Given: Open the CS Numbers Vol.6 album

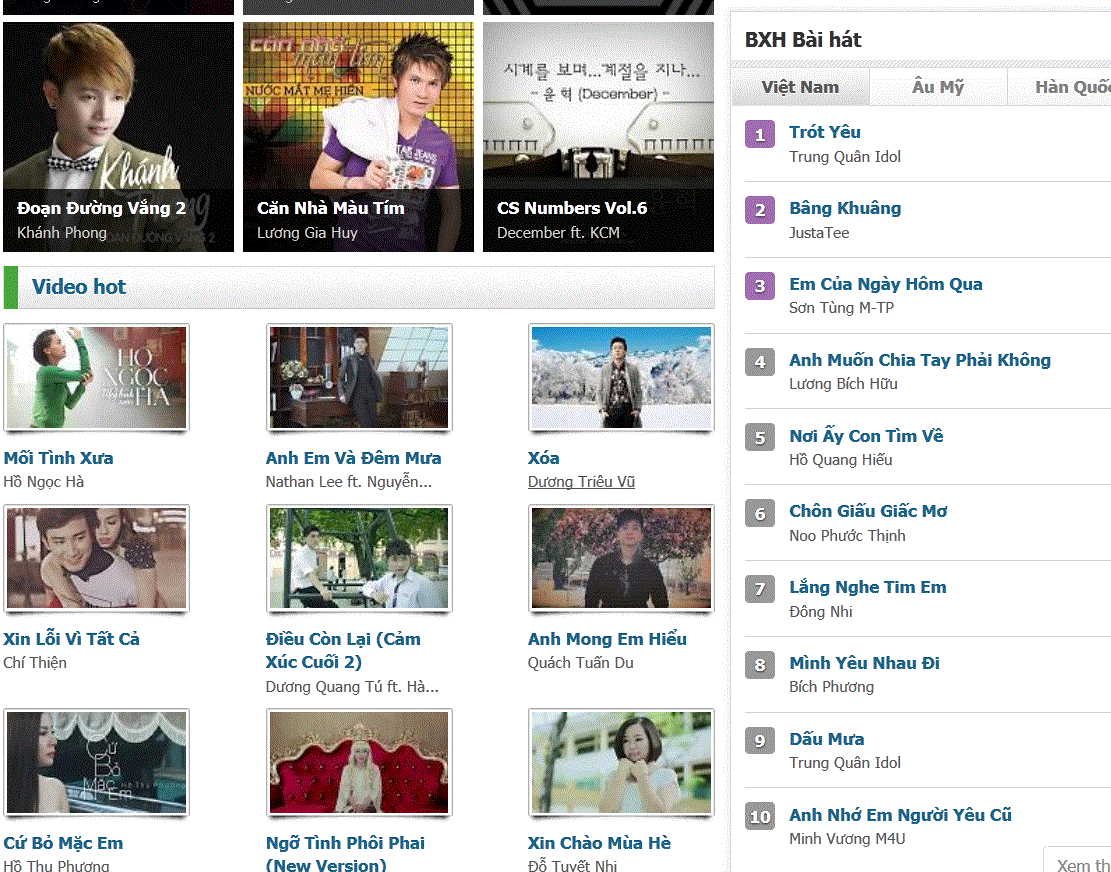Looking at the screenshot, I should click(x=598, y=137).
